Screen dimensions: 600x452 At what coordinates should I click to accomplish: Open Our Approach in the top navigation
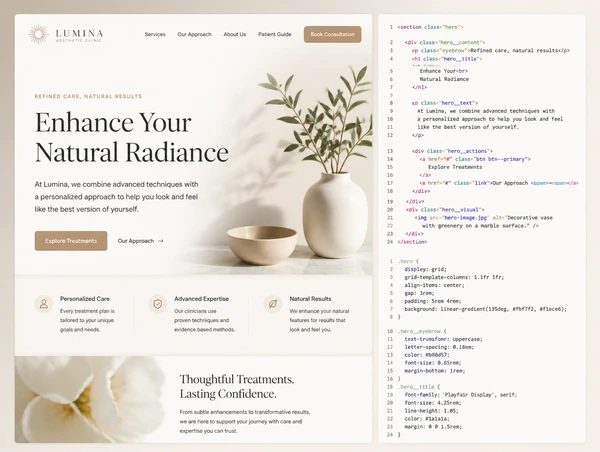194,34
